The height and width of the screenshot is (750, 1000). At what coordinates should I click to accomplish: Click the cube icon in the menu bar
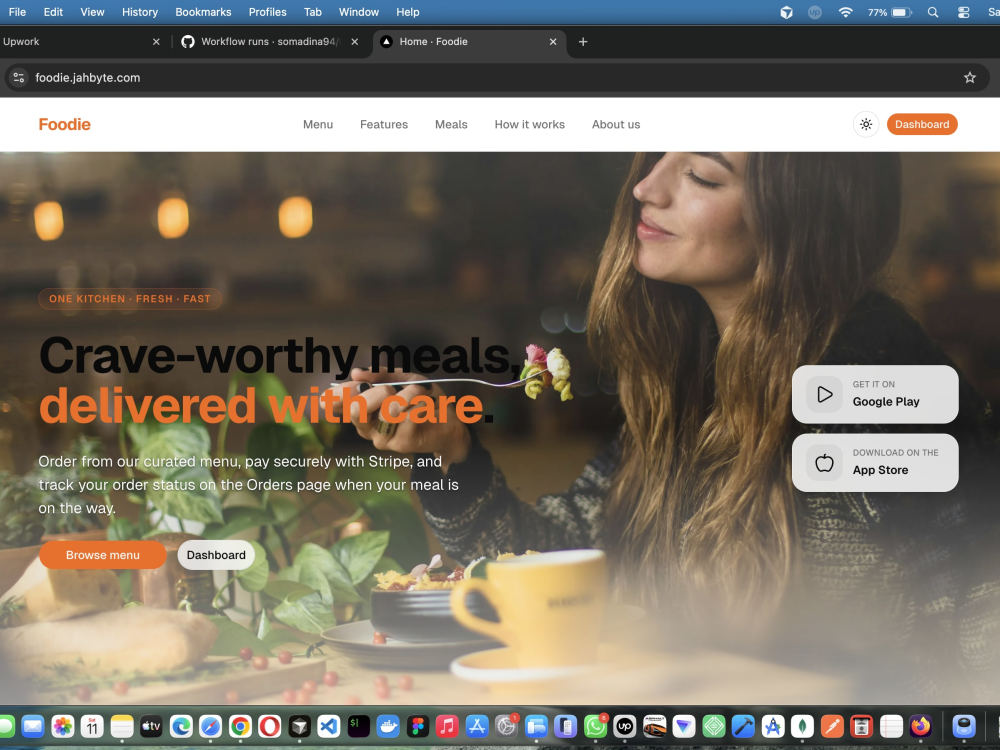tap(786, 12)
